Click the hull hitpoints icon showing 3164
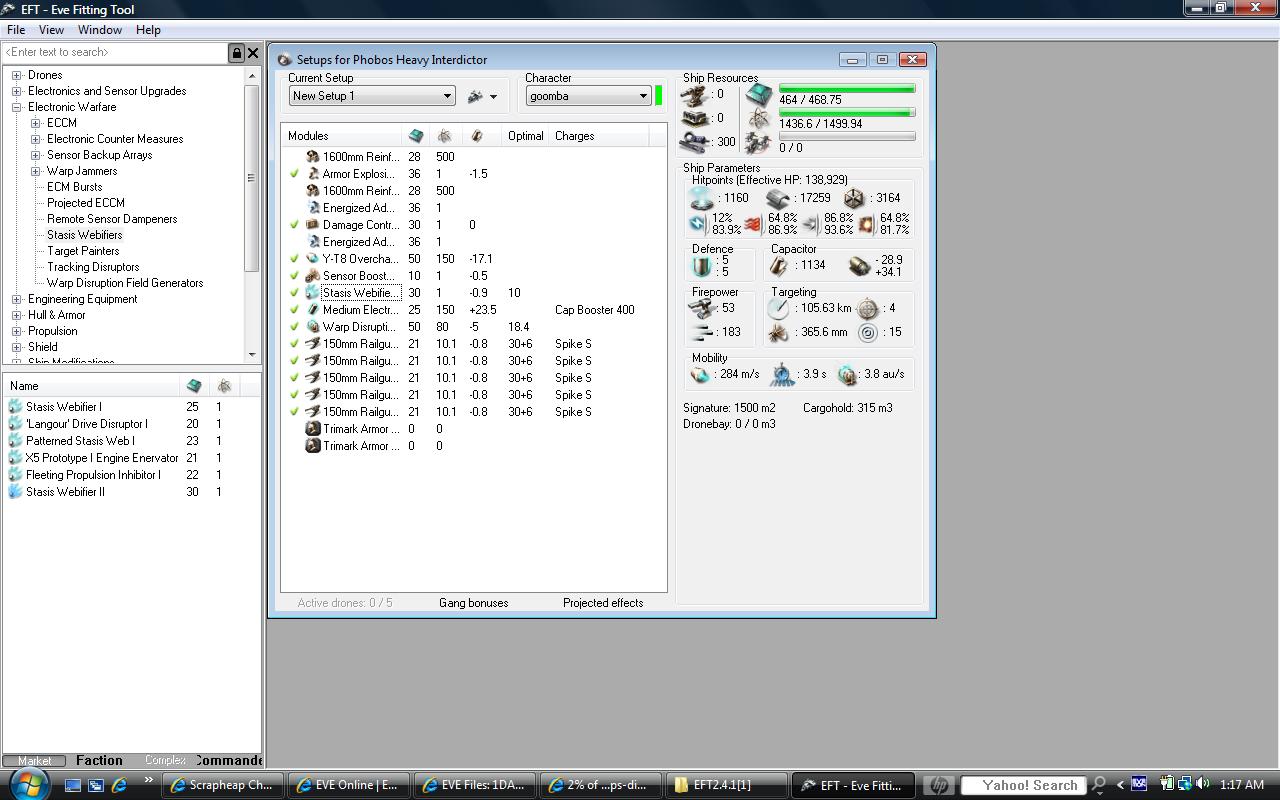 (x=853, y=198)
